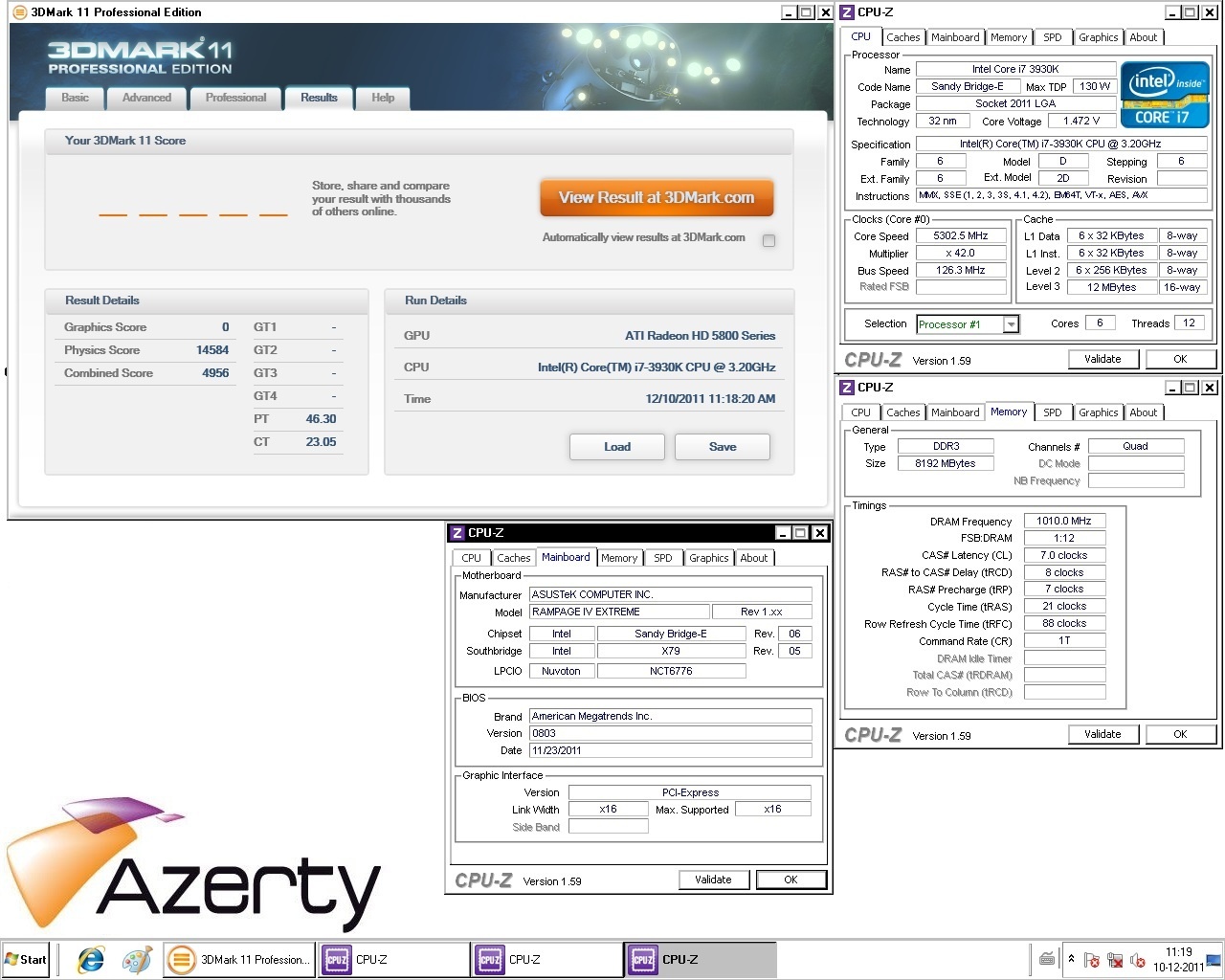The width and height of the screenshot is (1225, 980).
Task: Click the title bar icon of the CPU-Z processor window
Action: pyautogui.click(x=847, y=12)
